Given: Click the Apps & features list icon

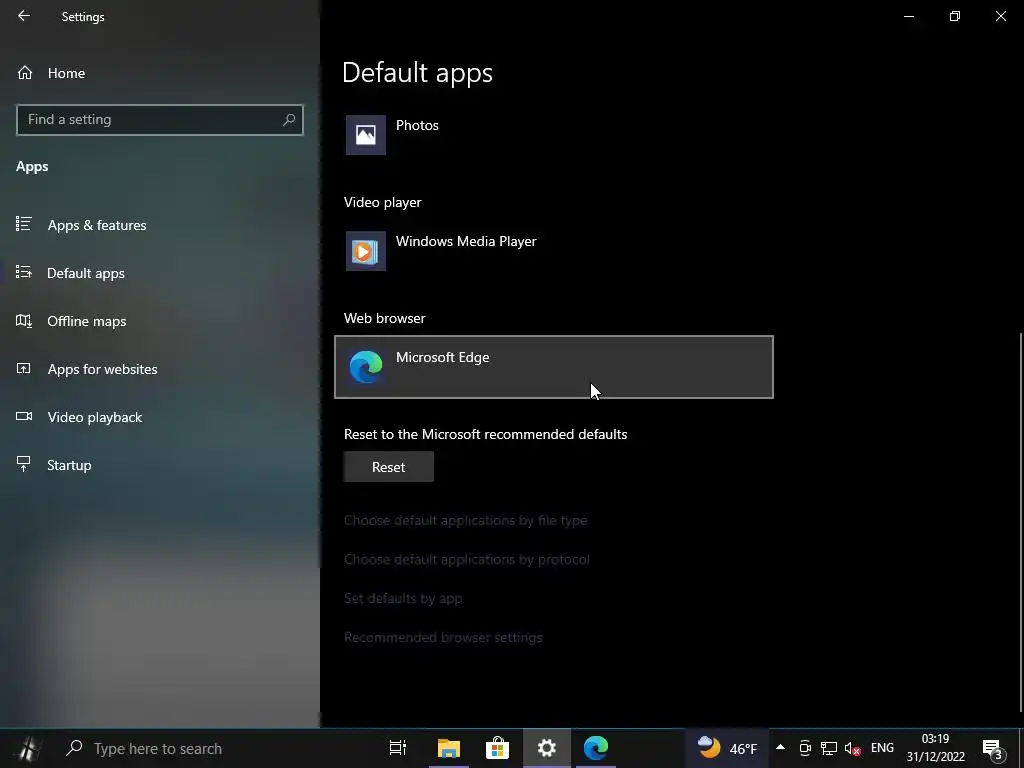Looking at the screenshot, I should (x=24, y=224).
